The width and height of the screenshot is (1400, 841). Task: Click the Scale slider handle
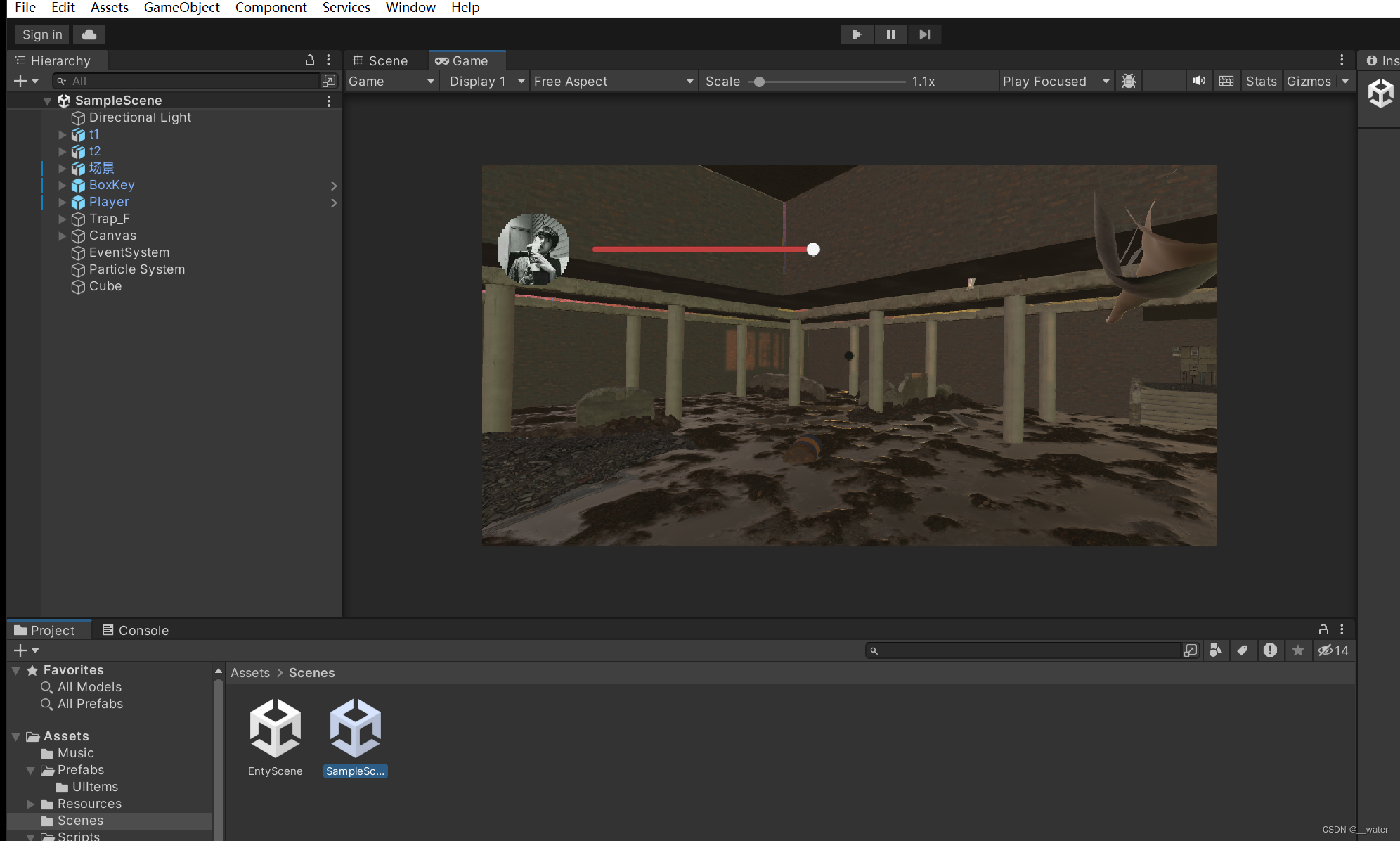[759, 82]
